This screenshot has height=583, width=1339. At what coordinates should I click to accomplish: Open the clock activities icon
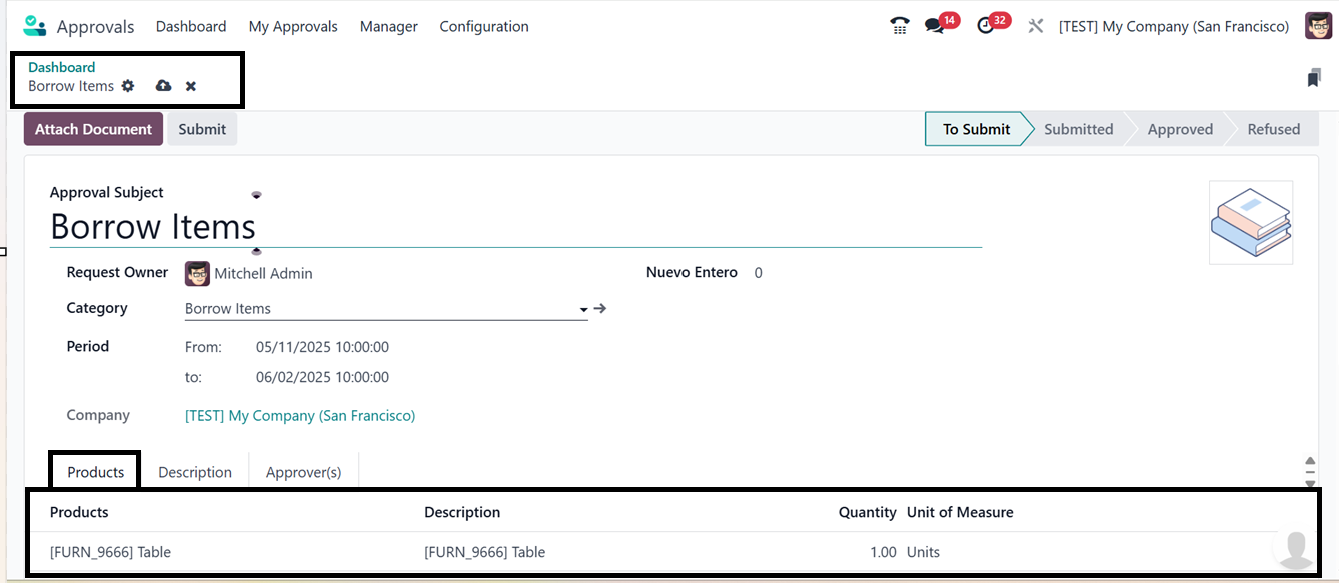[x=986, y=26]
